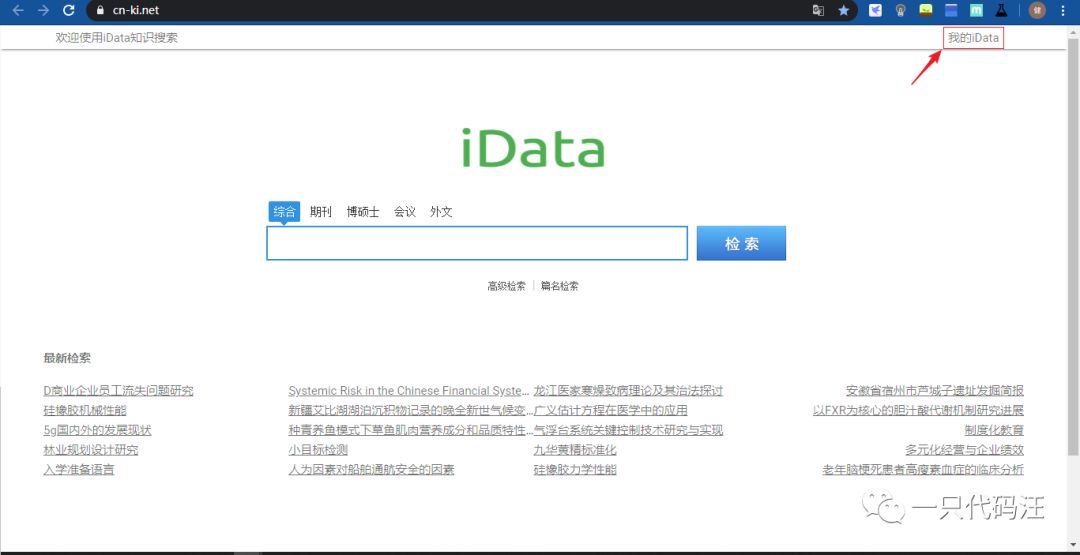Open recent search 5g国内外的发展现状

[97, 431]
